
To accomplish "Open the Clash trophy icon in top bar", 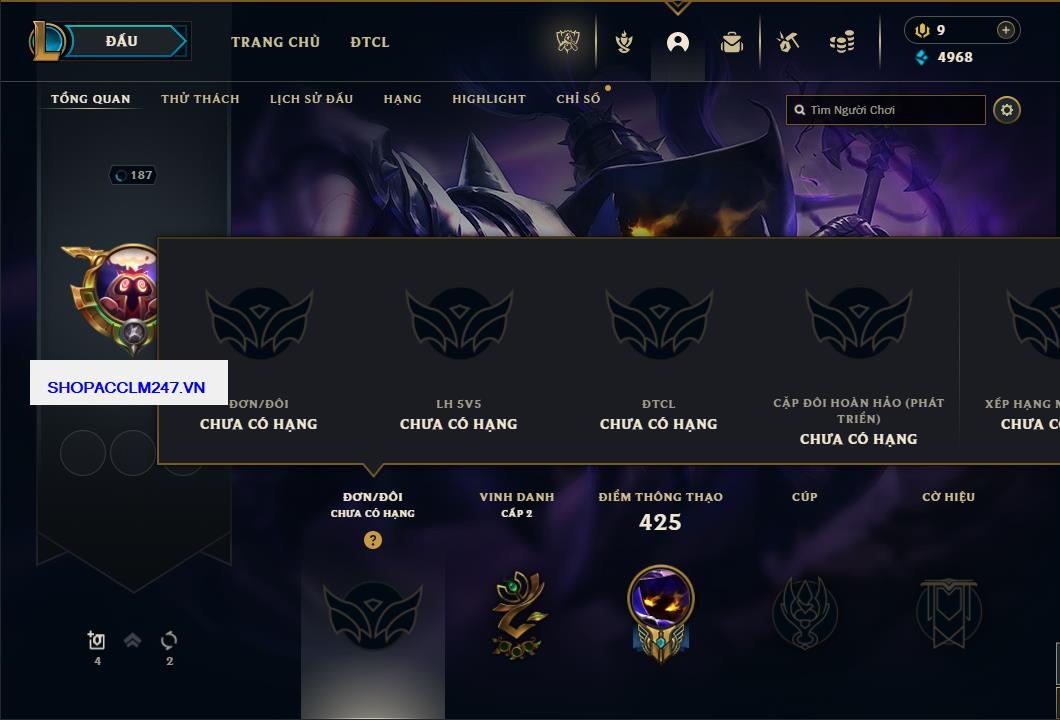I will 568,42.
